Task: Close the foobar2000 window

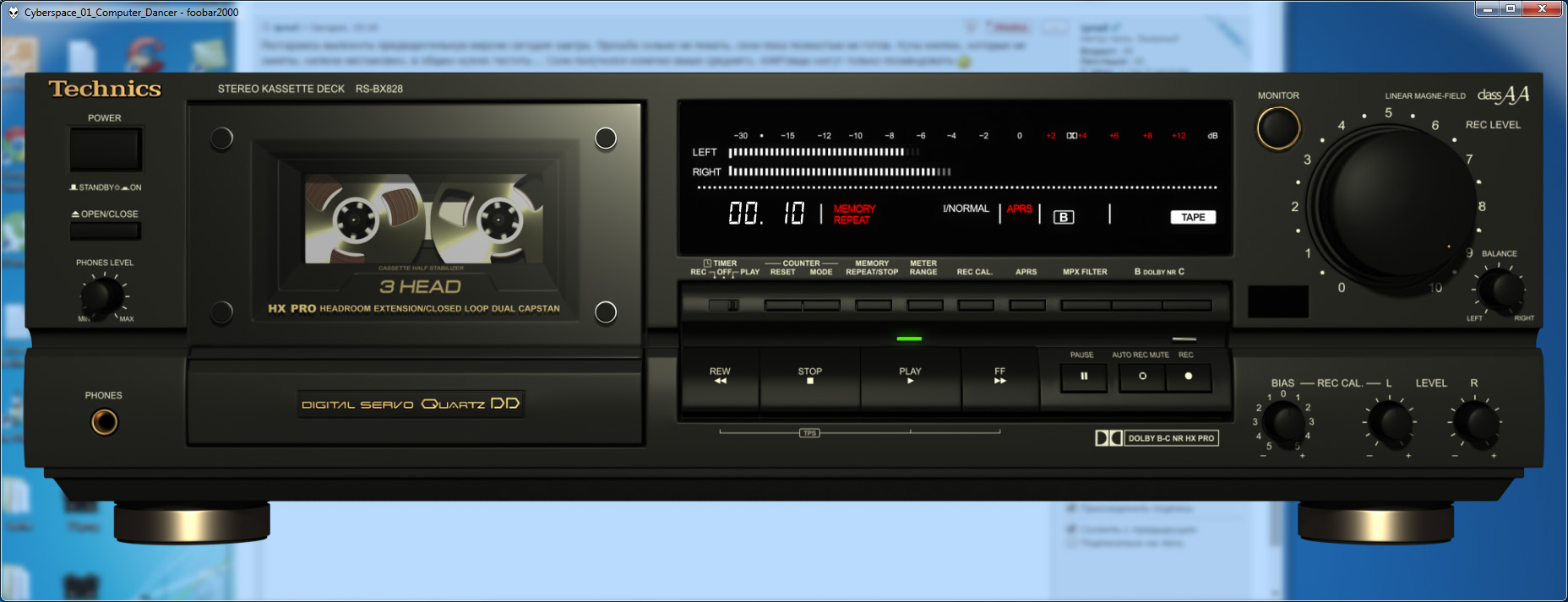Action: [1543, 8]
